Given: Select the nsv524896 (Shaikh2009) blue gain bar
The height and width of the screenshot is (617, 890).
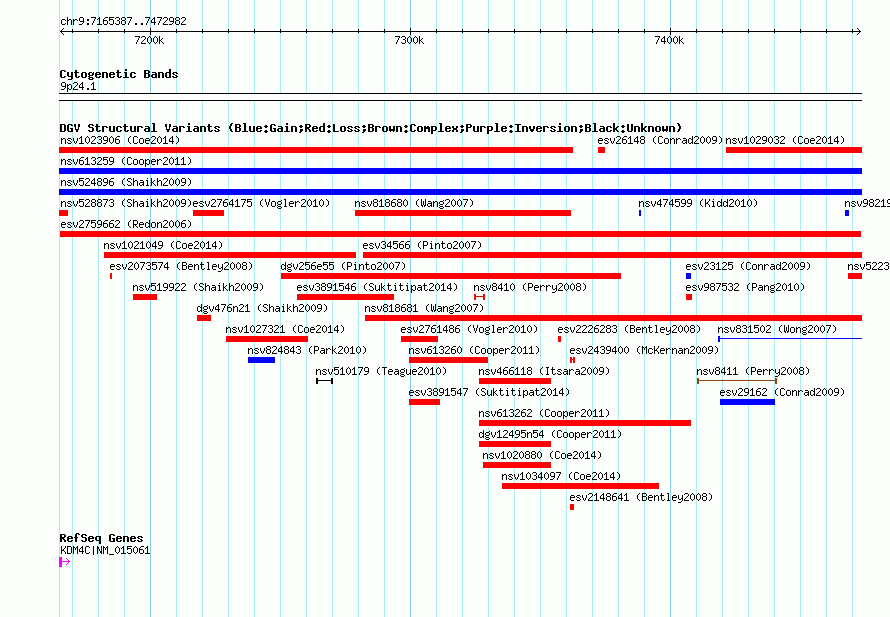Looking at the screenshot, I should click(x=460, y=192).
